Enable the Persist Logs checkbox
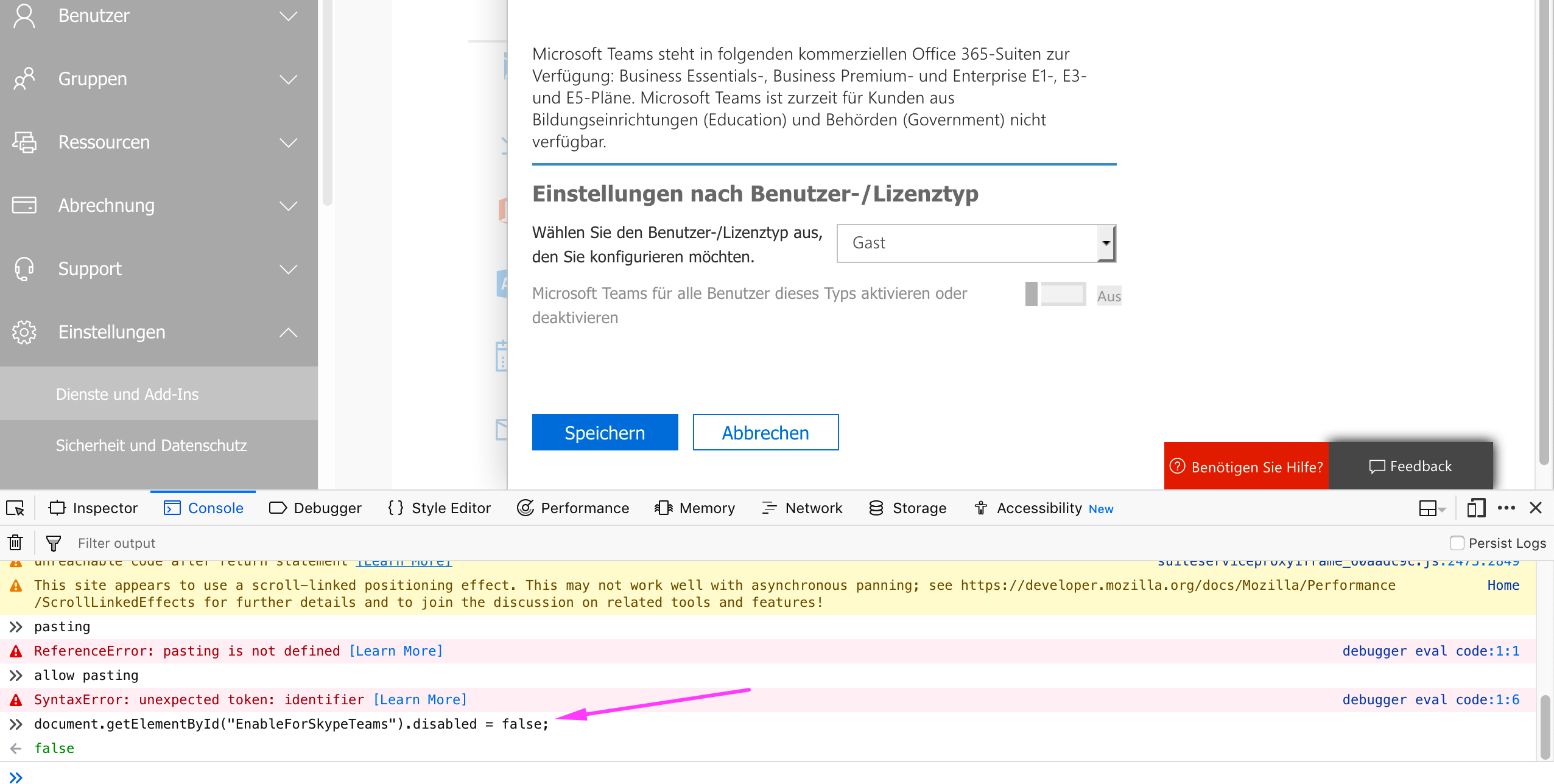This screenshot has height=784, width=1554. (x=1457, y=543)
